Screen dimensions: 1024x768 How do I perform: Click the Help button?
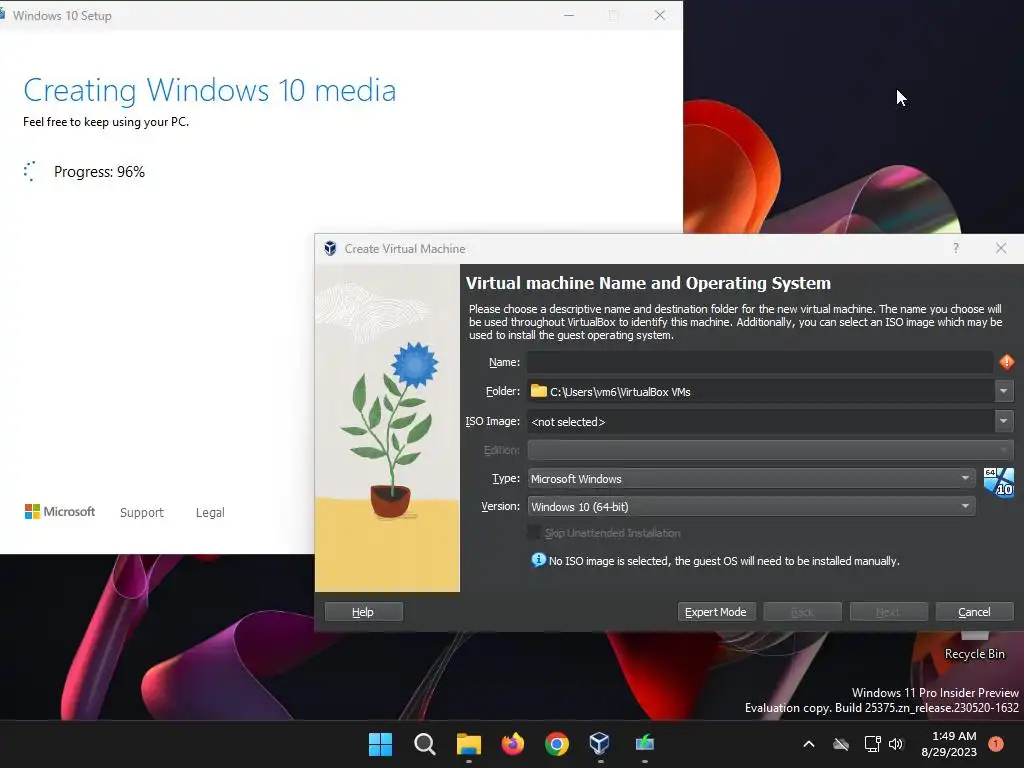tap(363, 612)
